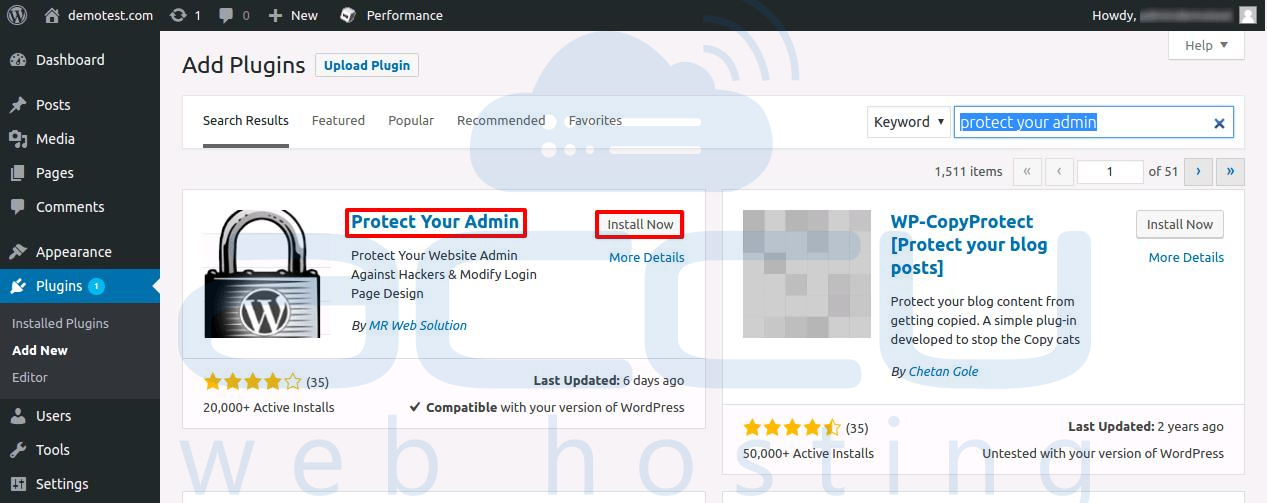1267x503 pixels.
Task: Go to the first results page
Action: 1027,172
